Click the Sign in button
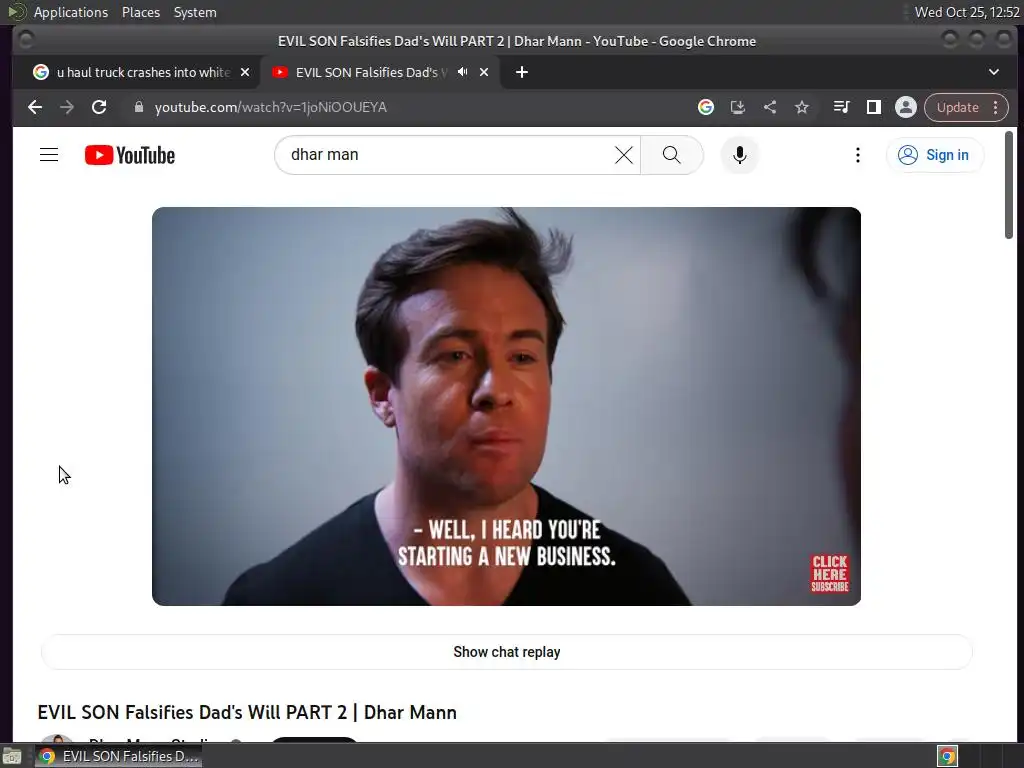1024x768 pixels. click(x=935, y=155)
